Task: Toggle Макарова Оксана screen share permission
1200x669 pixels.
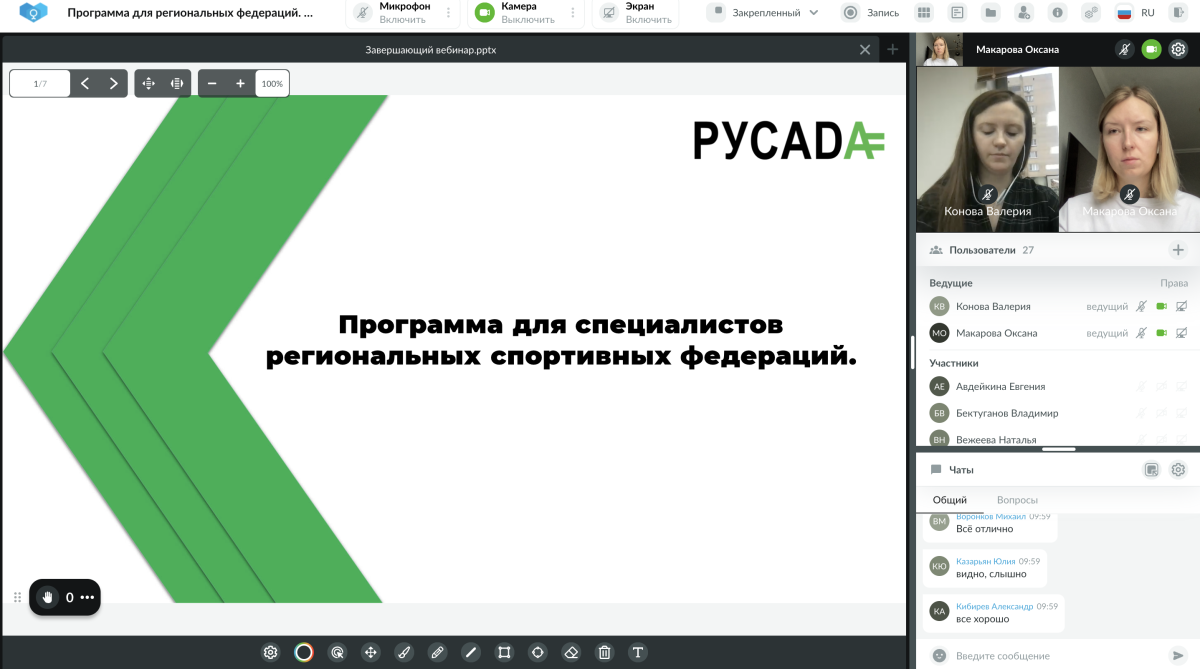Action: pyautogui.click(x=1181, y=333)
